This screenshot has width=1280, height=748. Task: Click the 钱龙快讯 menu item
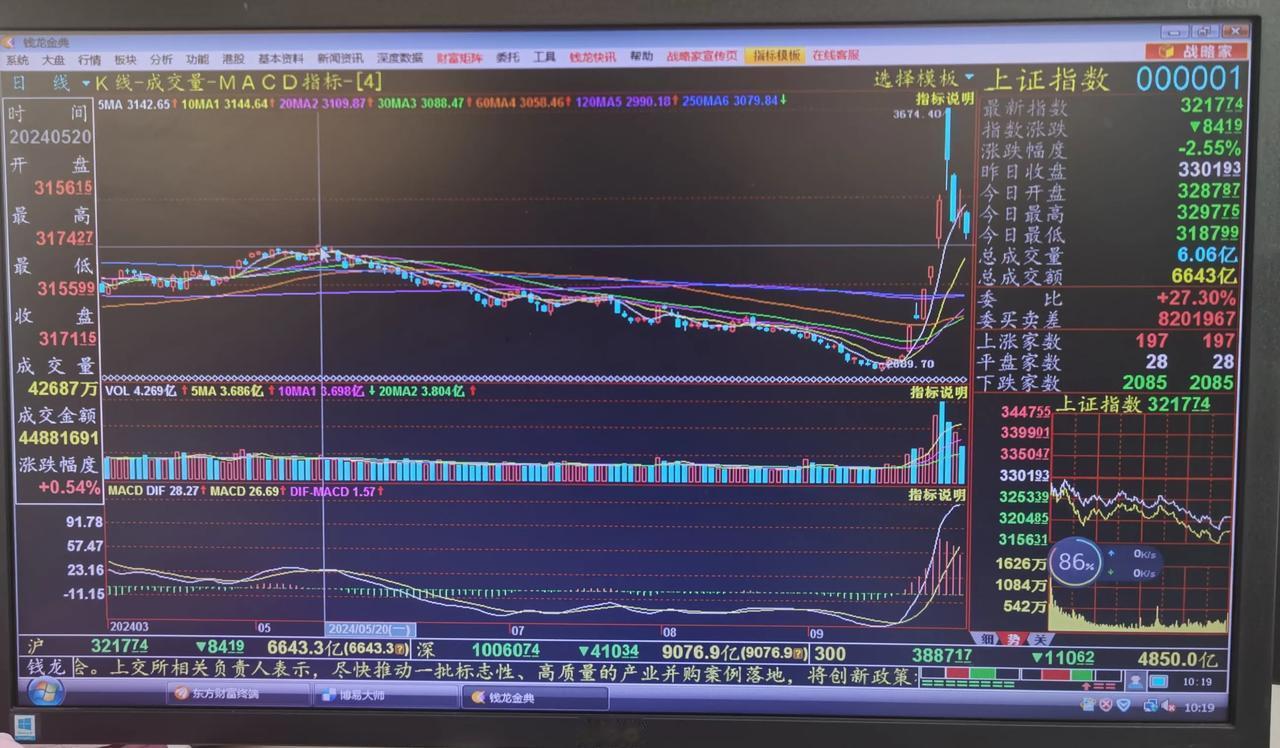pyautogui.click(x=593, y=57)
